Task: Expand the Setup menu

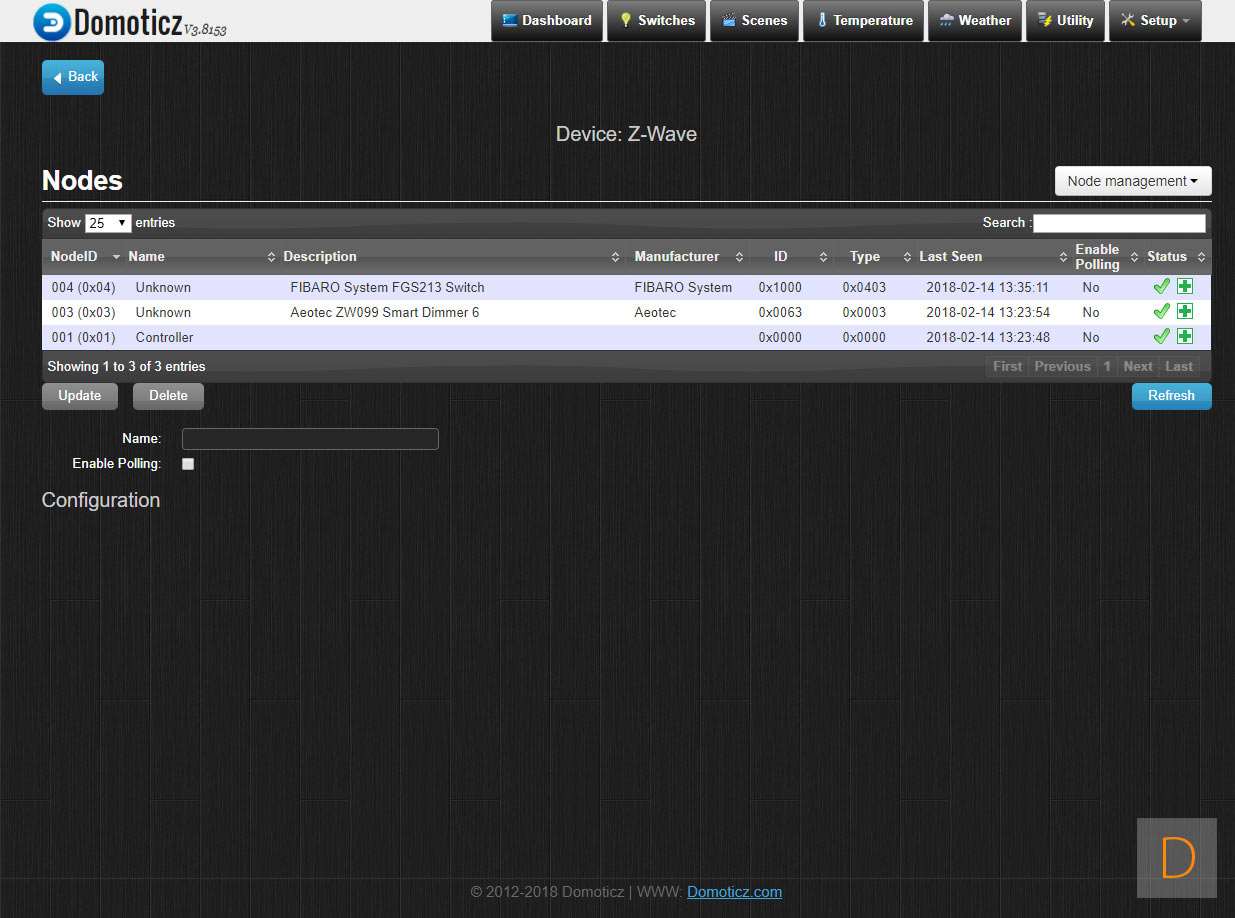Action: pyautogui.click(x=1155, y=21)
